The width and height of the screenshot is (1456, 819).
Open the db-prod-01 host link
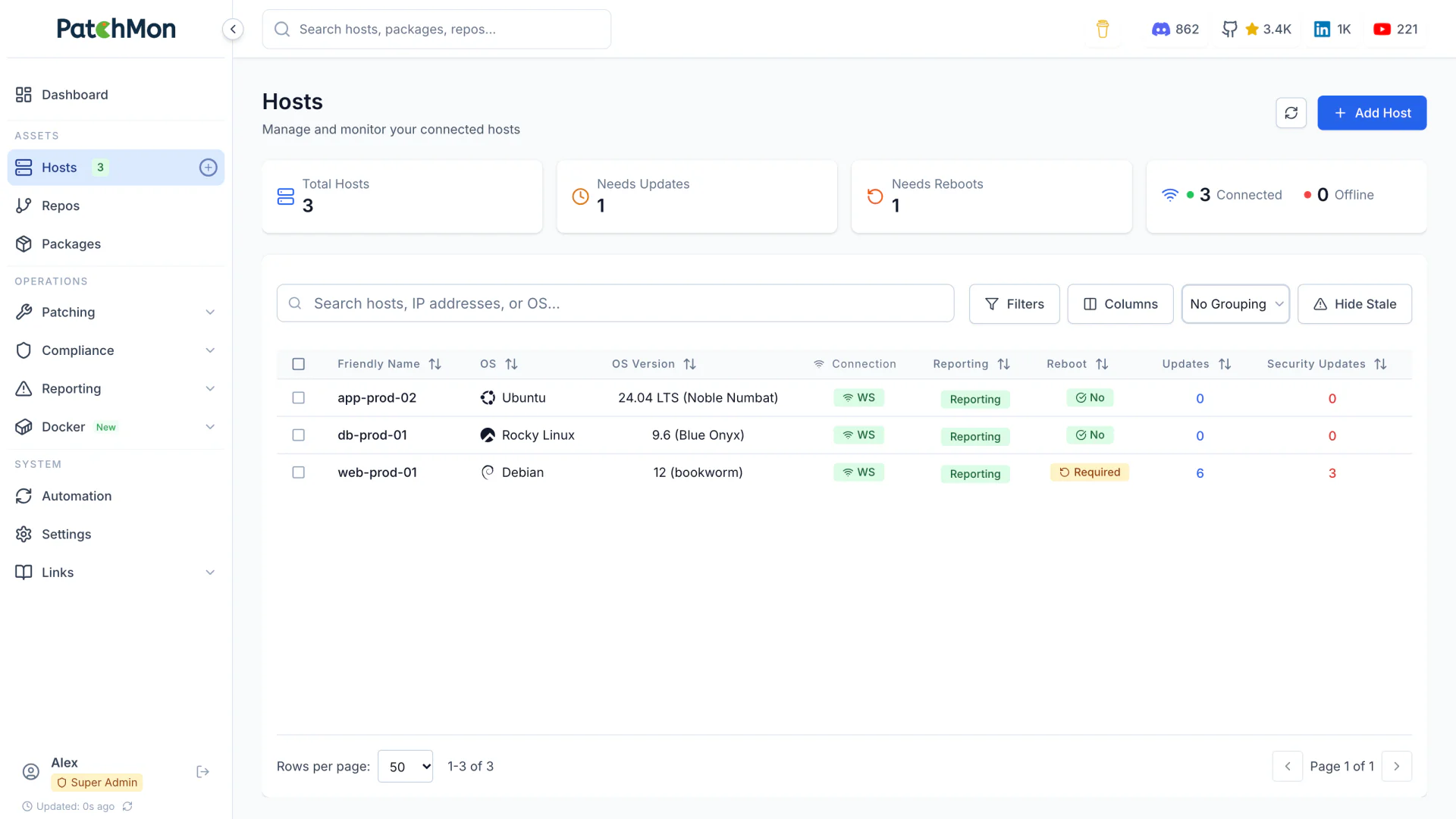click(x=372, y=435)
